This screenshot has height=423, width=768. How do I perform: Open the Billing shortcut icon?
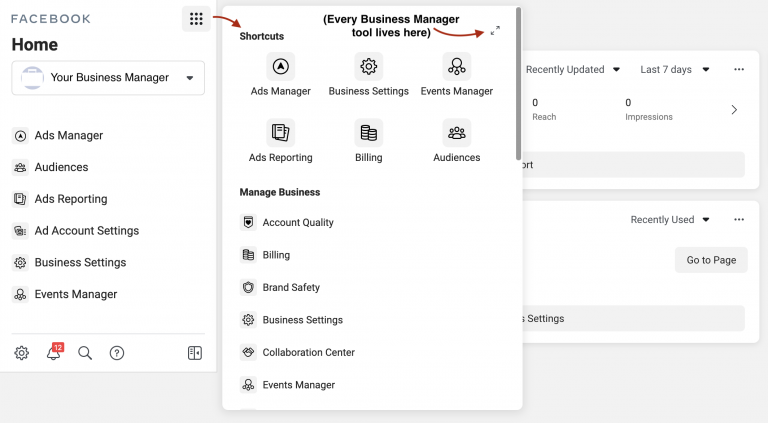tap(369, 133)
